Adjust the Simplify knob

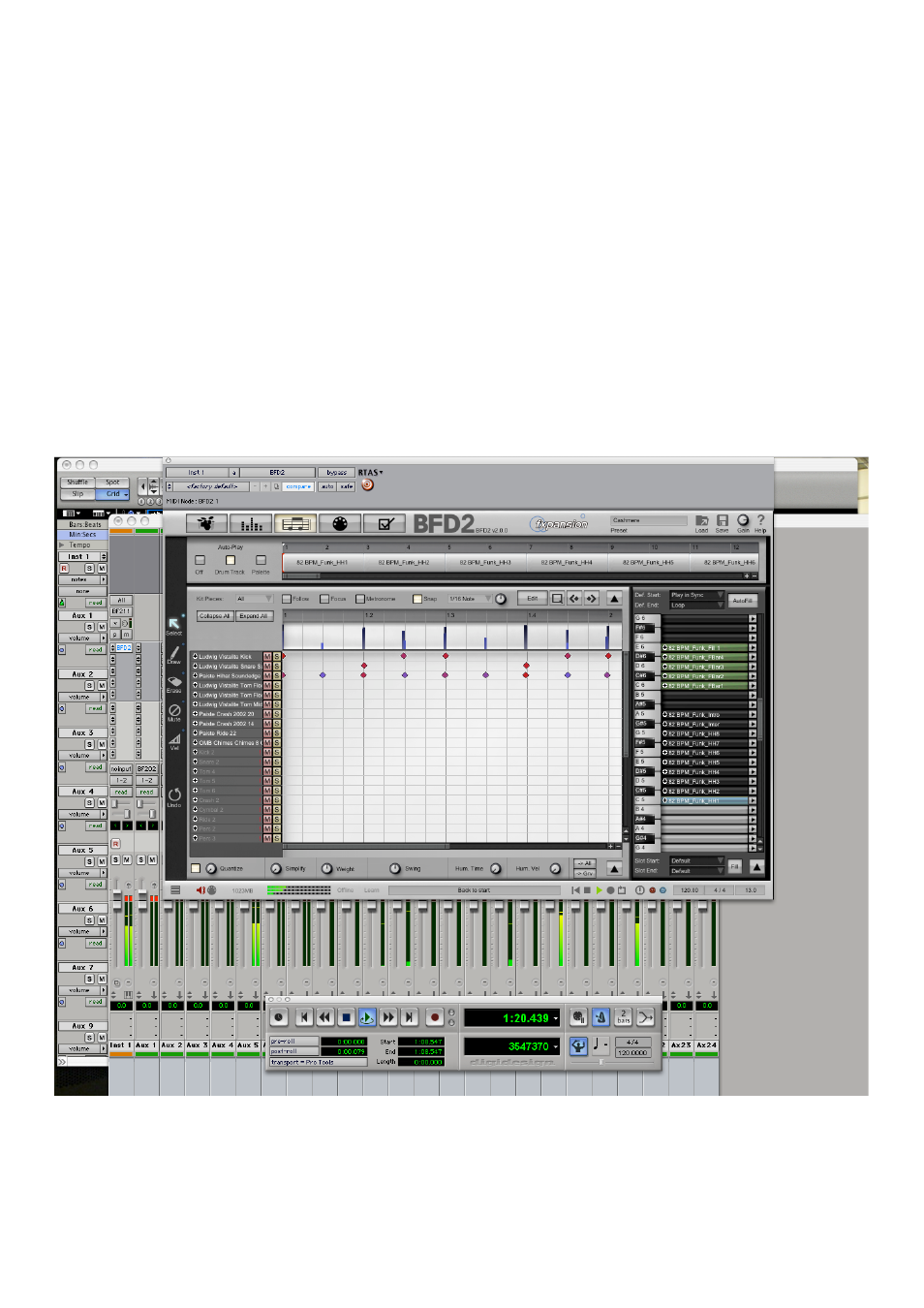click(276, 868)
